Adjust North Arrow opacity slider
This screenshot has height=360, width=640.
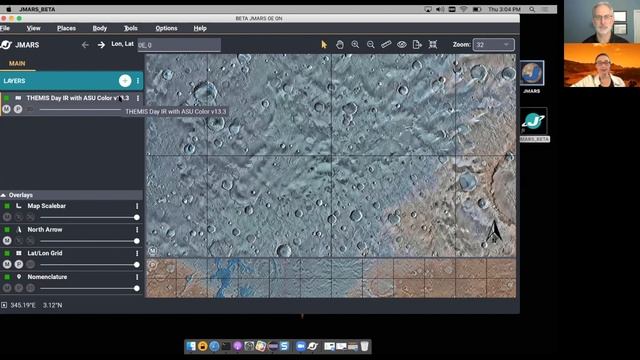coord(88,241)
